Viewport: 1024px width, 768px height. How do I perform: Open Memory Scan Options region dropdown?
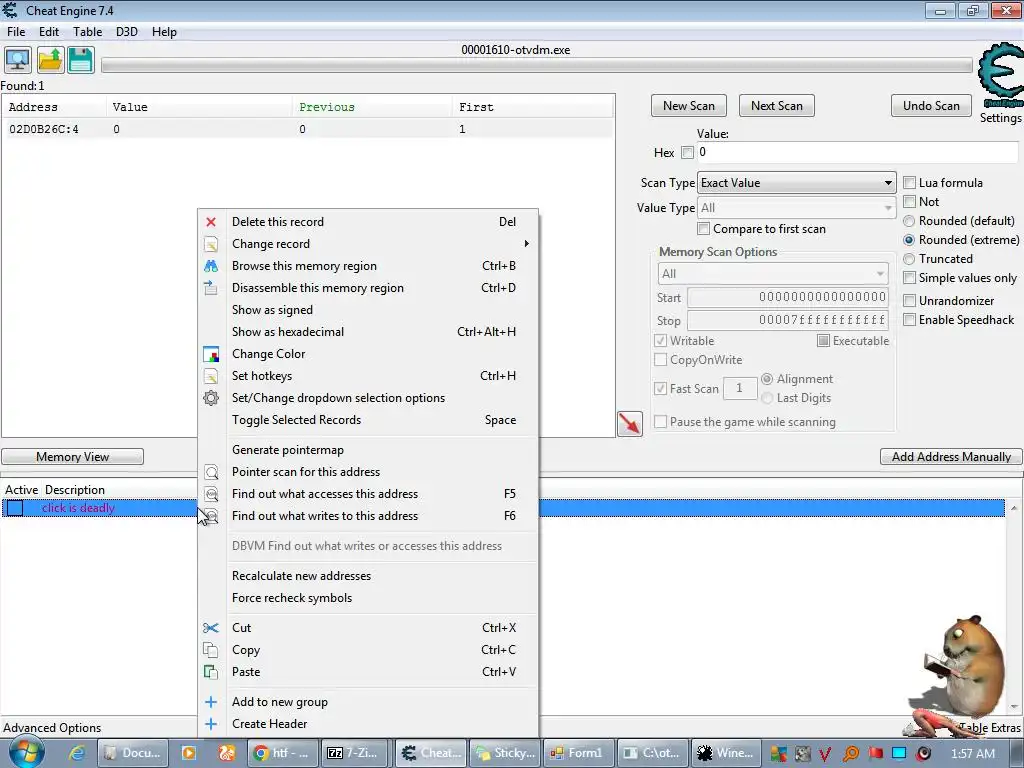tap(773, 274)
